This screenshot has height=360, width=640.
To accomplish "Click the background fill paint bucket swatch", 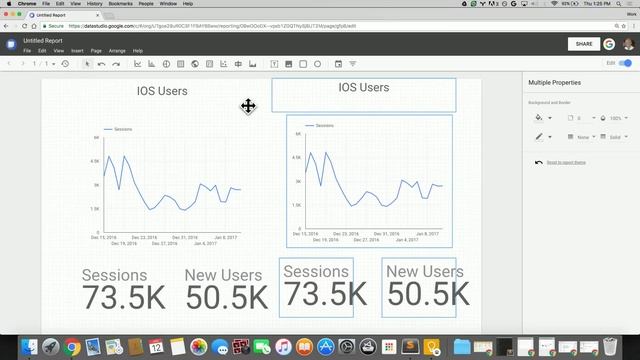I will point(539,118).
